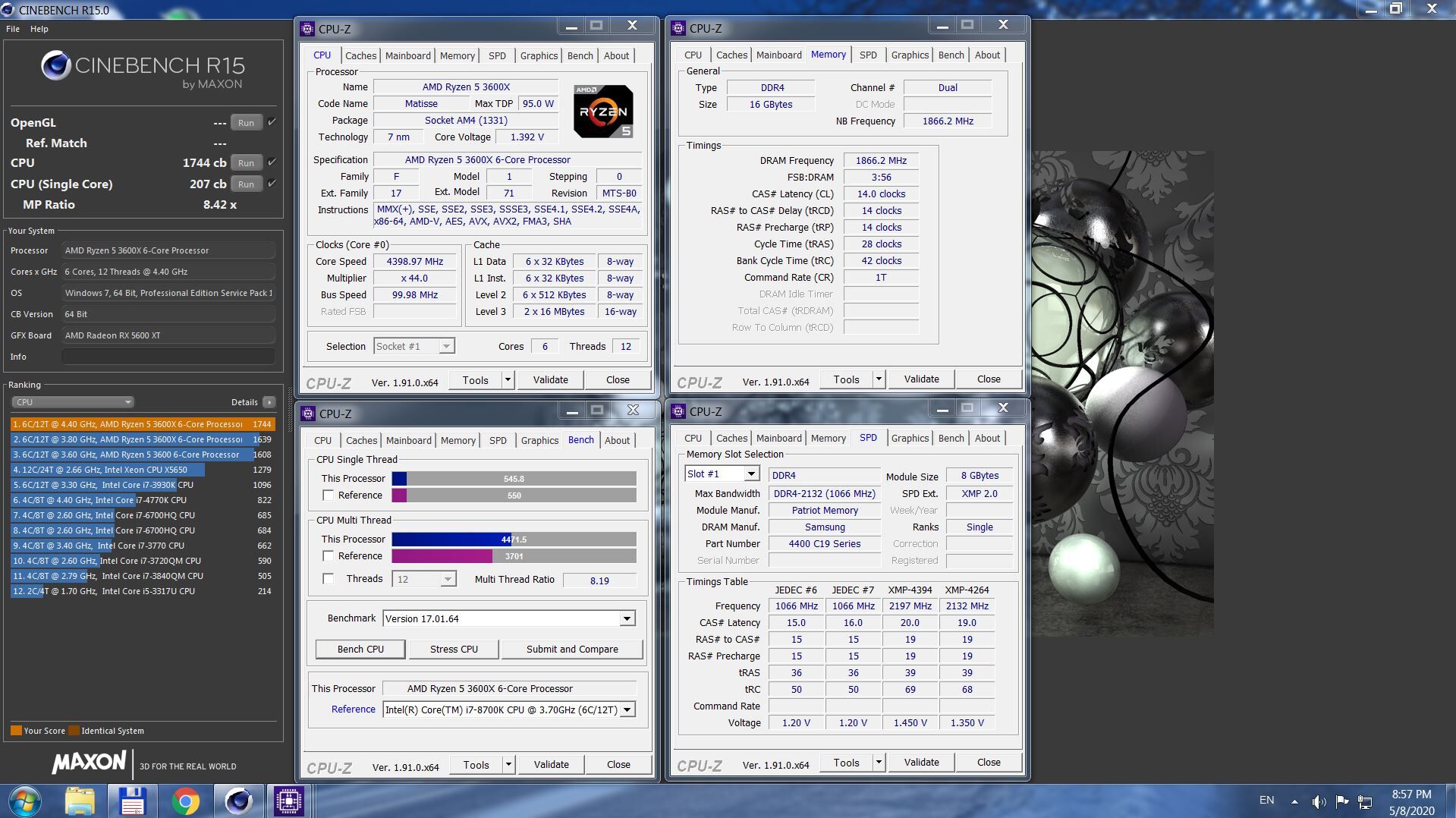Click MAXON logo at bottom of Cinebench

(89, 763)
